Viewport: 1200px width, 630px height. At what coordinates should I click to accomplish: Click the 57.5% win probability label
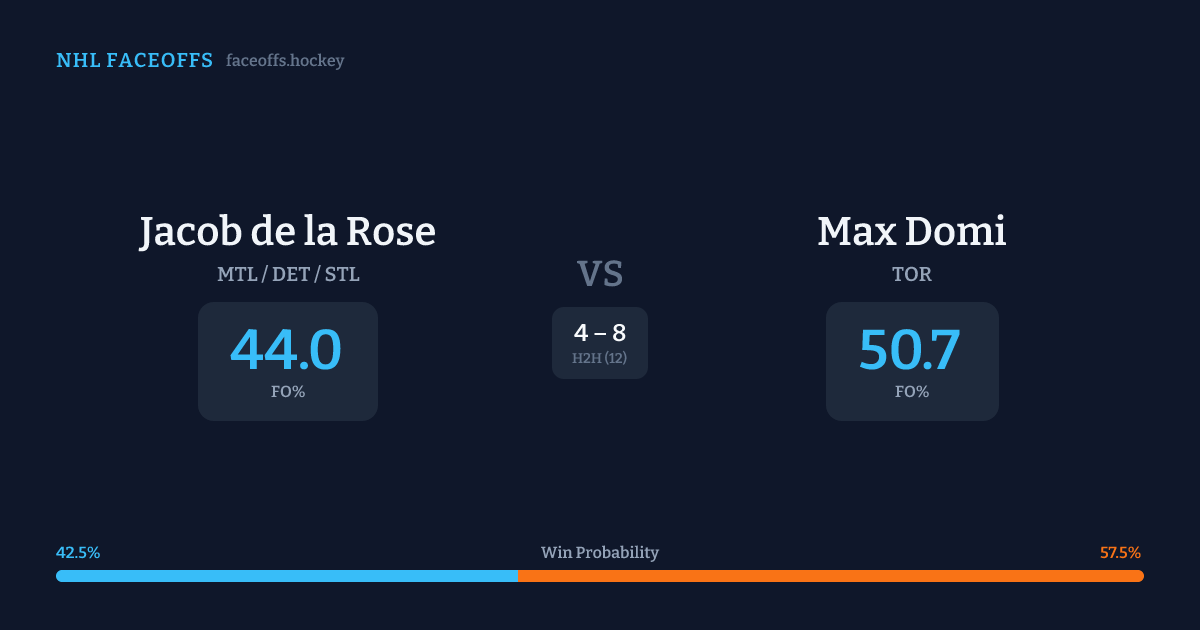click(1120, 553)
